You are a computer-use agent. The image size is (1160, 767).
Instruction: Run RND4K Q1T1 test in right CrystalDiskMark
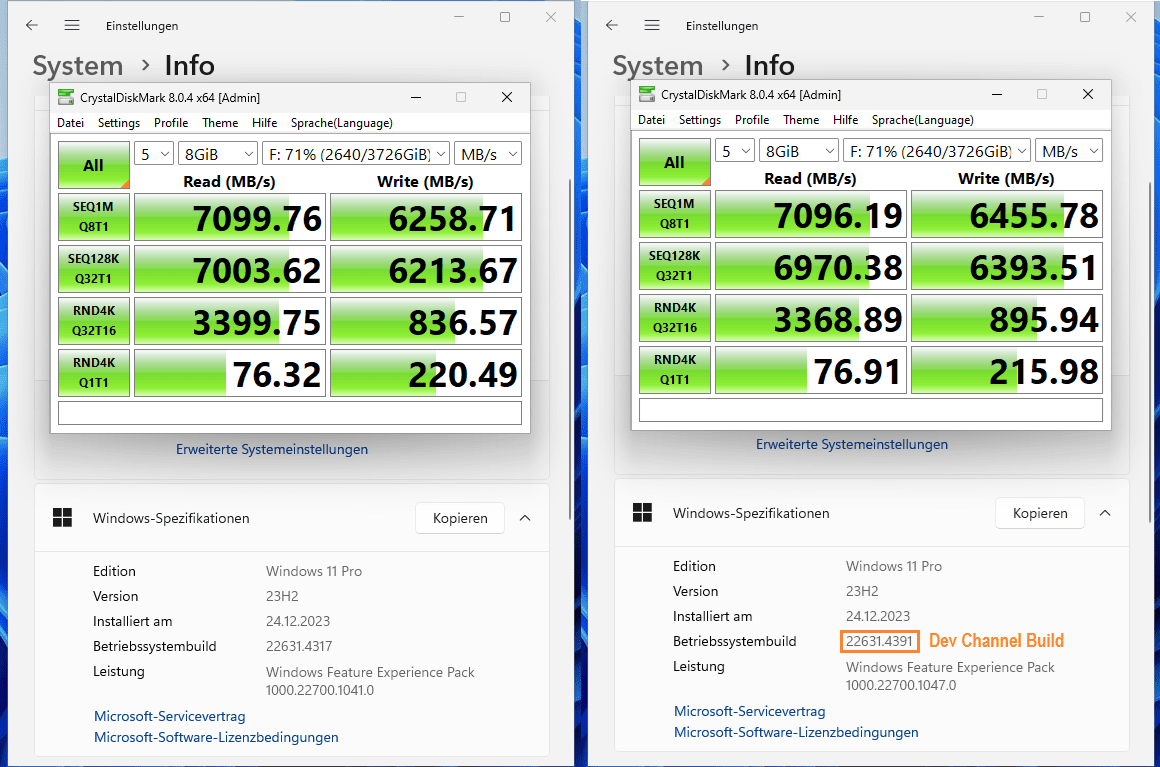[675, 369]
